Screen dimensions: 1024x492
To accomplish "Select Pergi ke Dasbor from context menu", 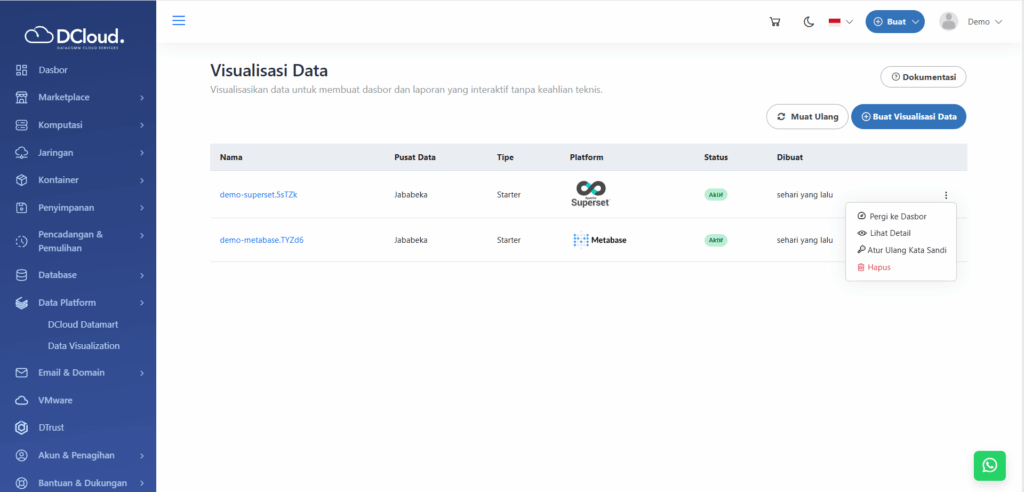I will click(898, 216).
